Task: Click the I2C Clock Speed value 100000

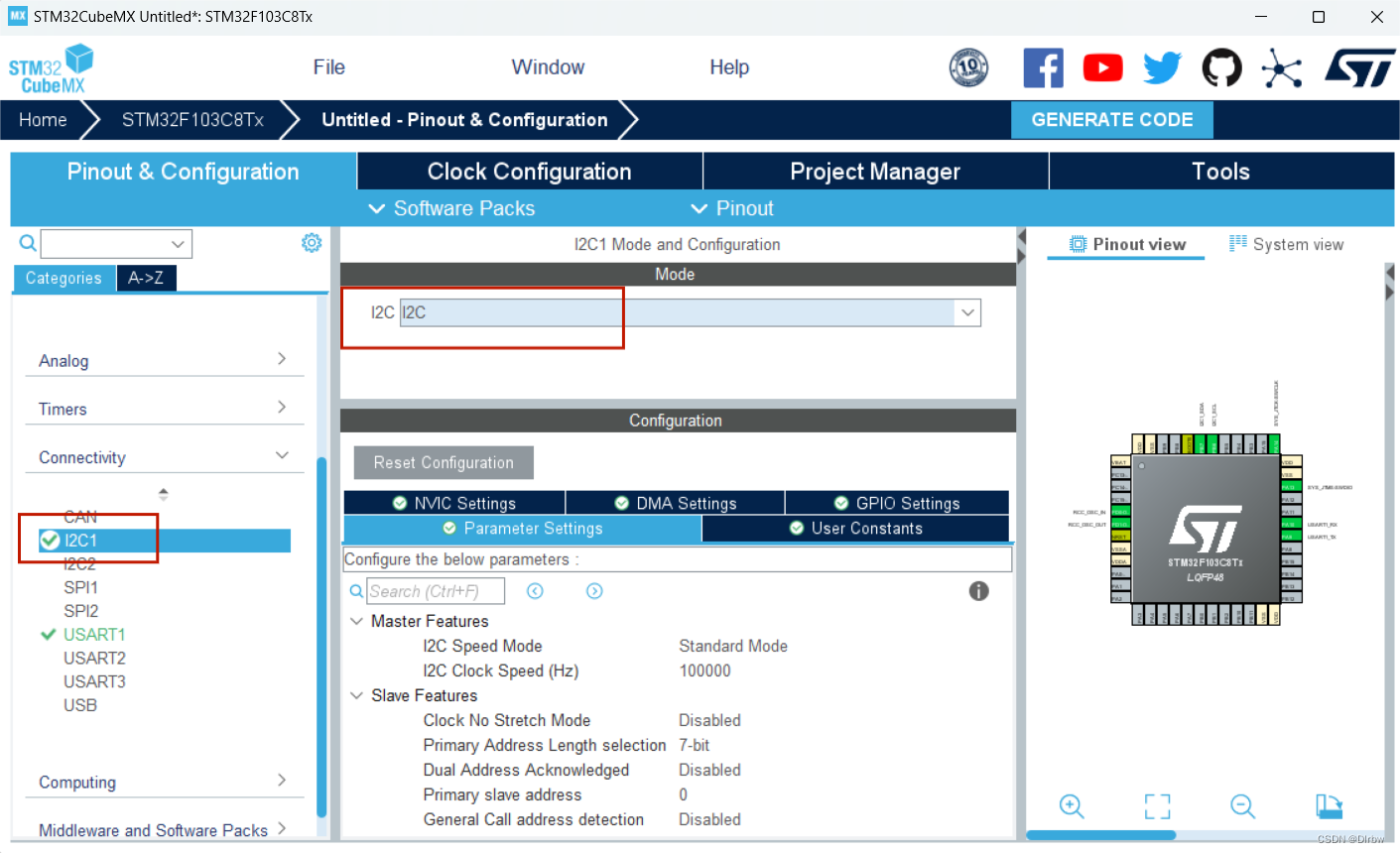Action: (704, 670)
